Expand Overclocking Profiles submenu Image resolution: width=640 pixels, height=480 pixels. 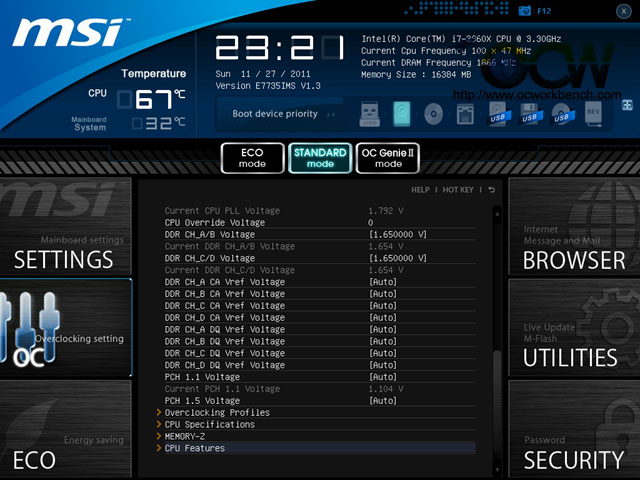pos(217,413)
